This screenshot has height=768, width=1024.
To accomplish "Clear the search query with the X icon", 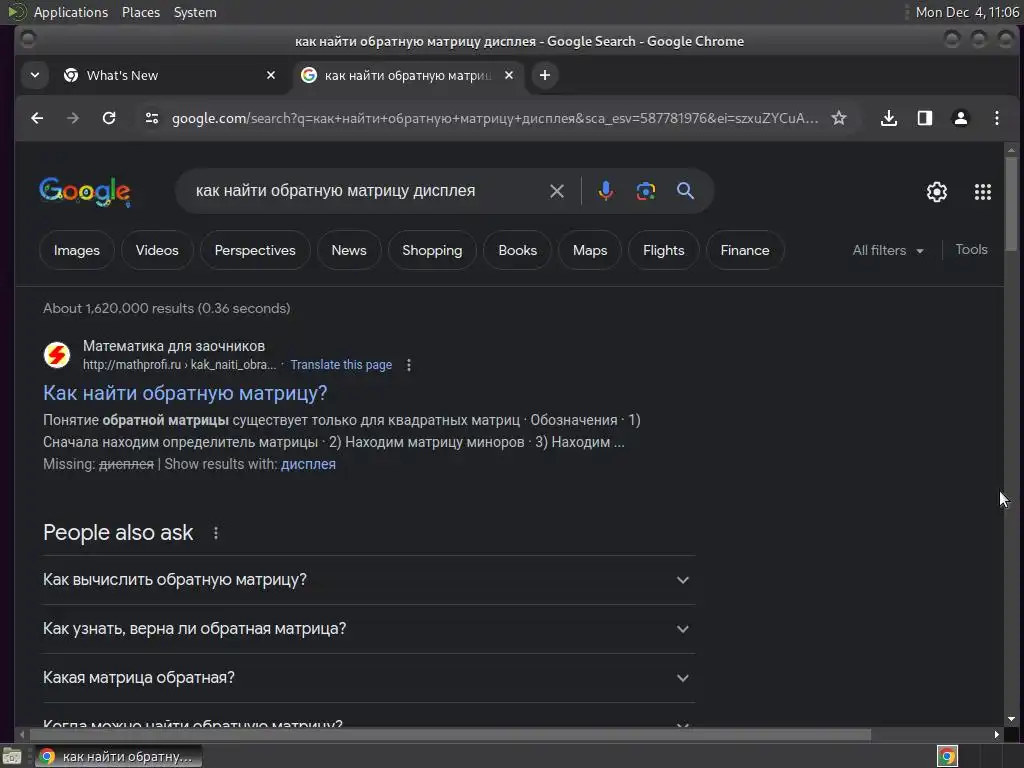I will click(x=556, y=191).
